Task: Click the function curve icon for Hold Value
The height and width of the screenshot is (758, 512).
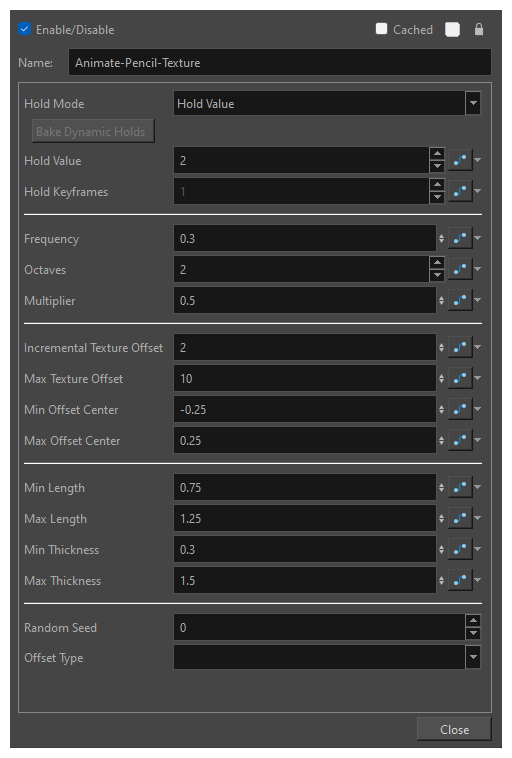Action: [x=460, y=160]
